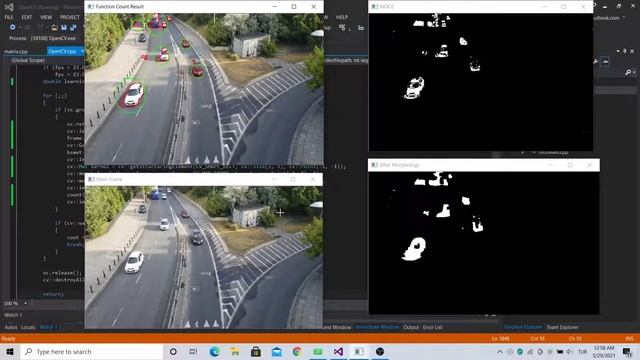
Task: Open the Mail app from taskbar
Action: click(x=277, y=351)
